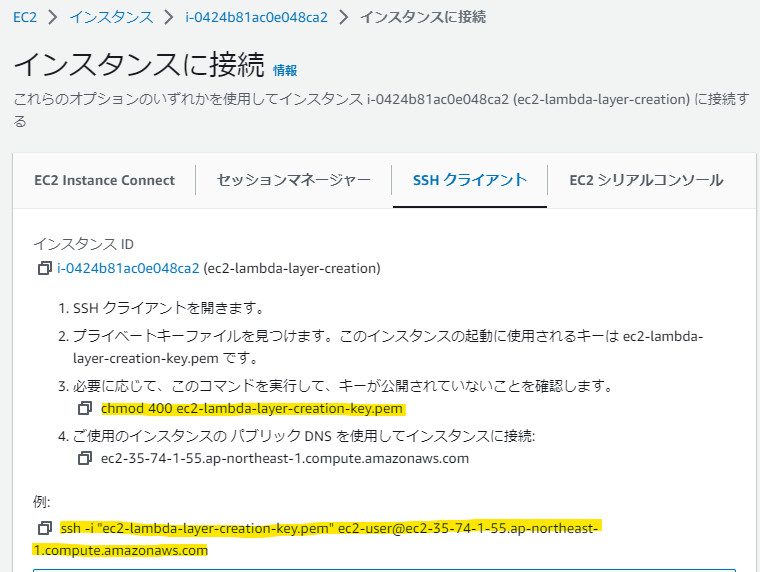This screenshot has height=572, width=760.
Task: Click the 例: label
Action: point(42,502)
